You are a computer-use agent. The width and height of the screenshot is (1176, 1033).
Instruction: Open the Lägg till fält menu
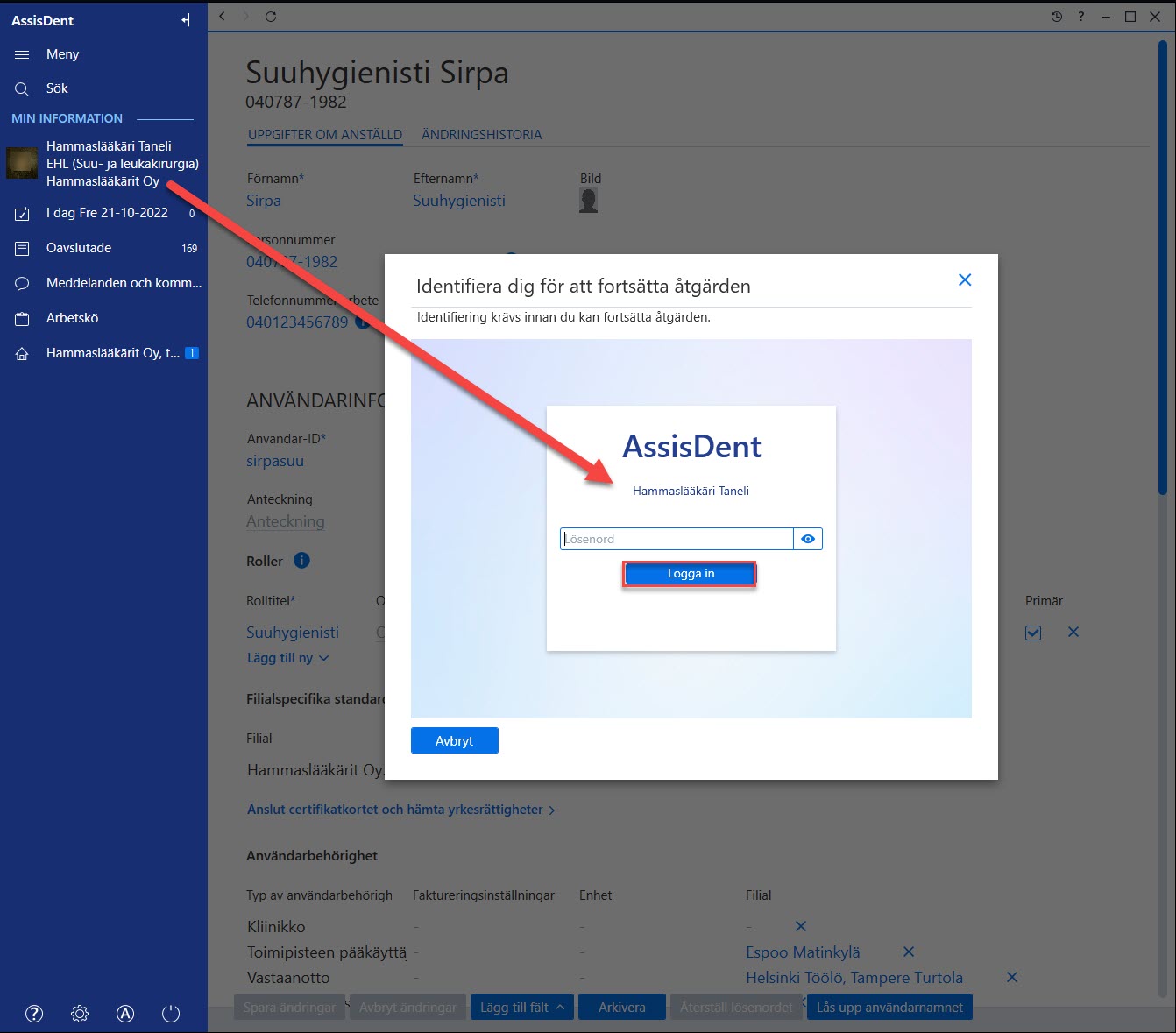(522, 1008)
